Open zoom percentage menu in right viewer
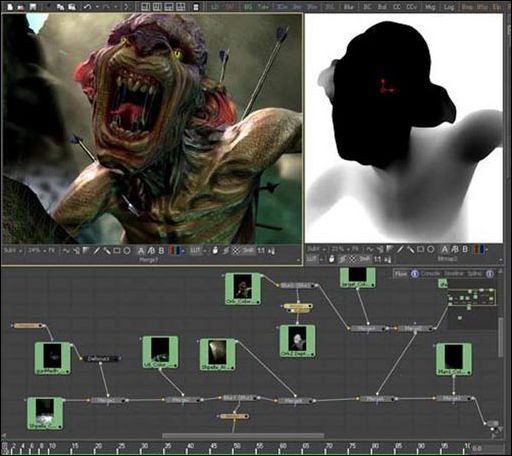The width and height of the screenshot is (512, 456). (x=340, y=249)
